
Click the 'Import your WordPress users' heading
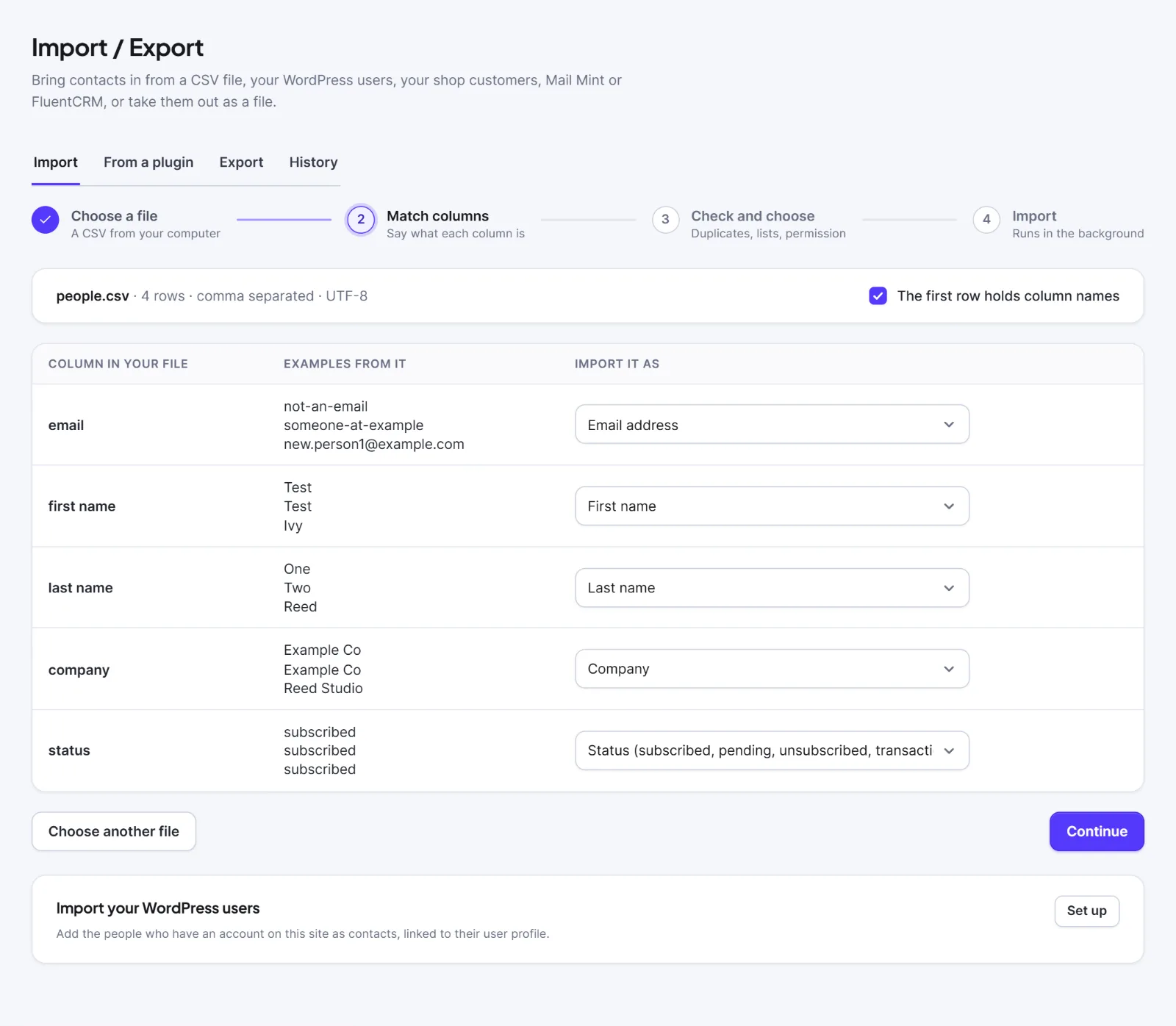pyautogui.click(x=158, y=908)
